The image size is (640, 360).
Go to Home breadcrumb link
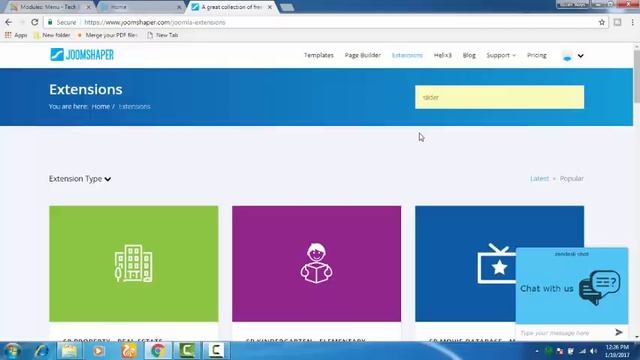click(x=100, y=107)
